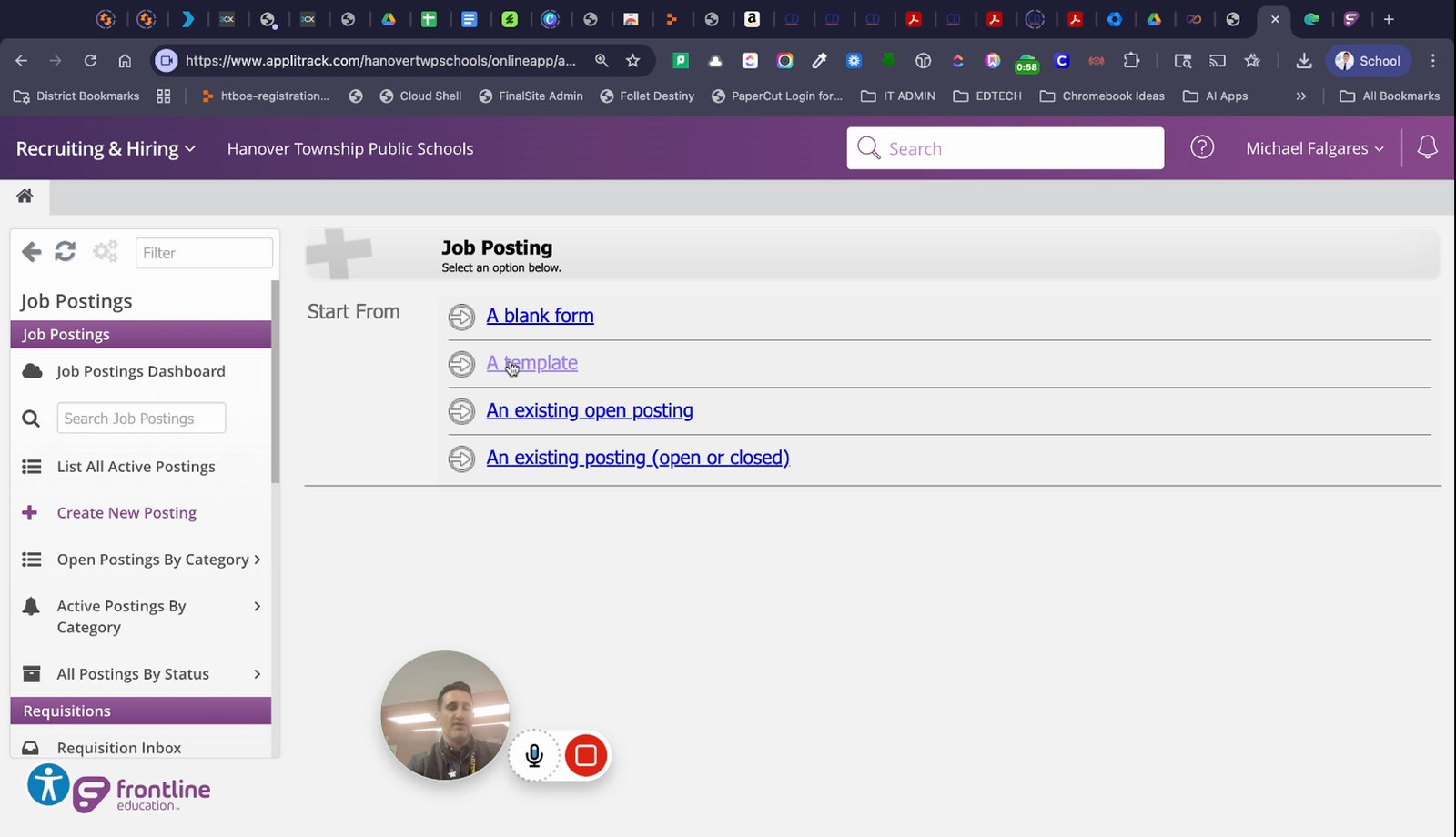Open the help question mark icon
This screenshot has height=837, width=1456.
click(x=1202, y=147)
